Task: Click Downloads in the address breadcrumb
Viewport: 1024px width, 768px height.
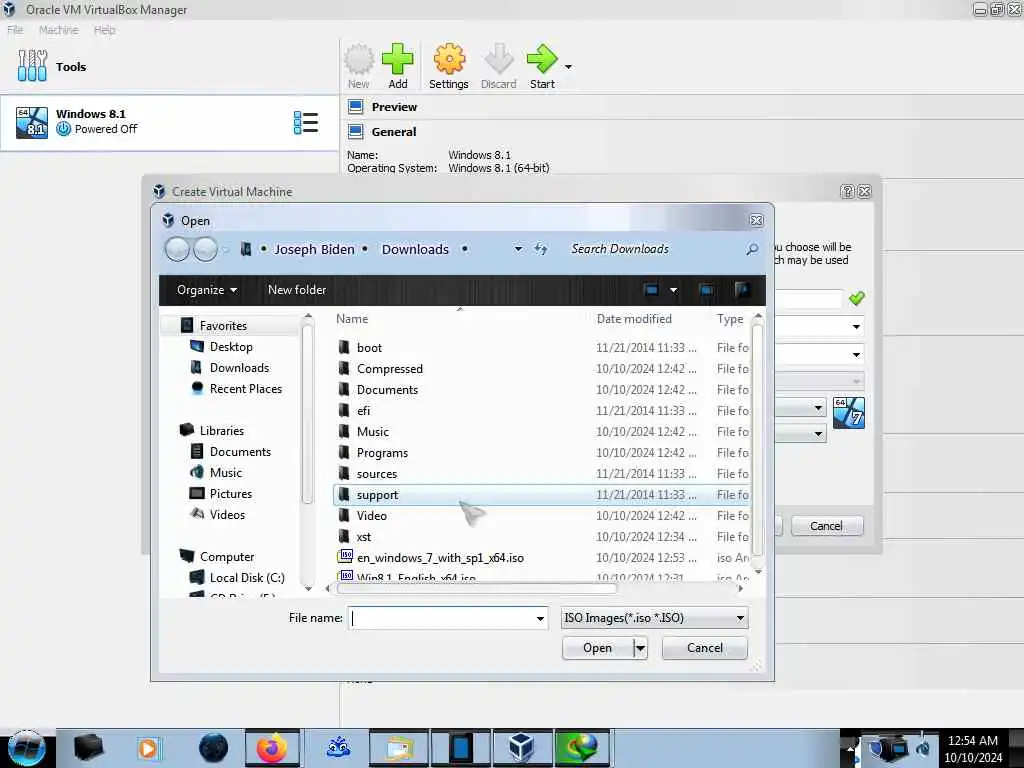Action: tap(415, 249)
